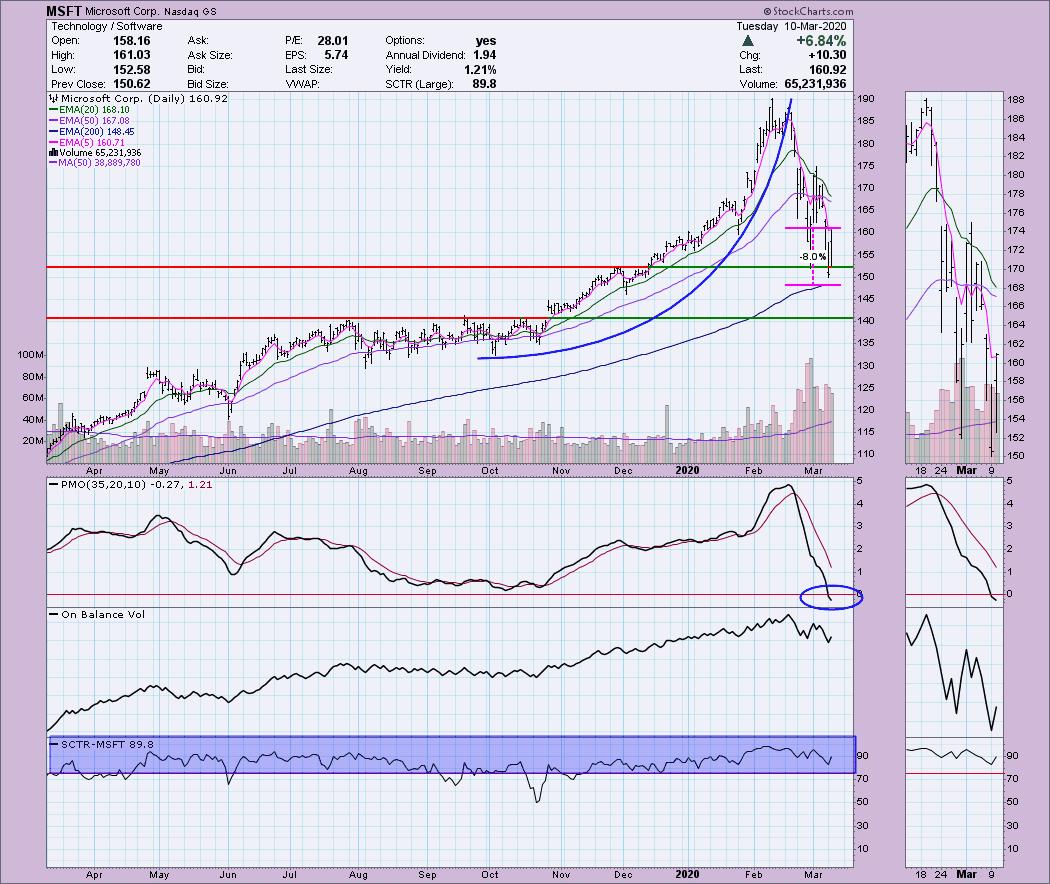
Task: Click the 100M volume axis label
Action: coord(31,354)
